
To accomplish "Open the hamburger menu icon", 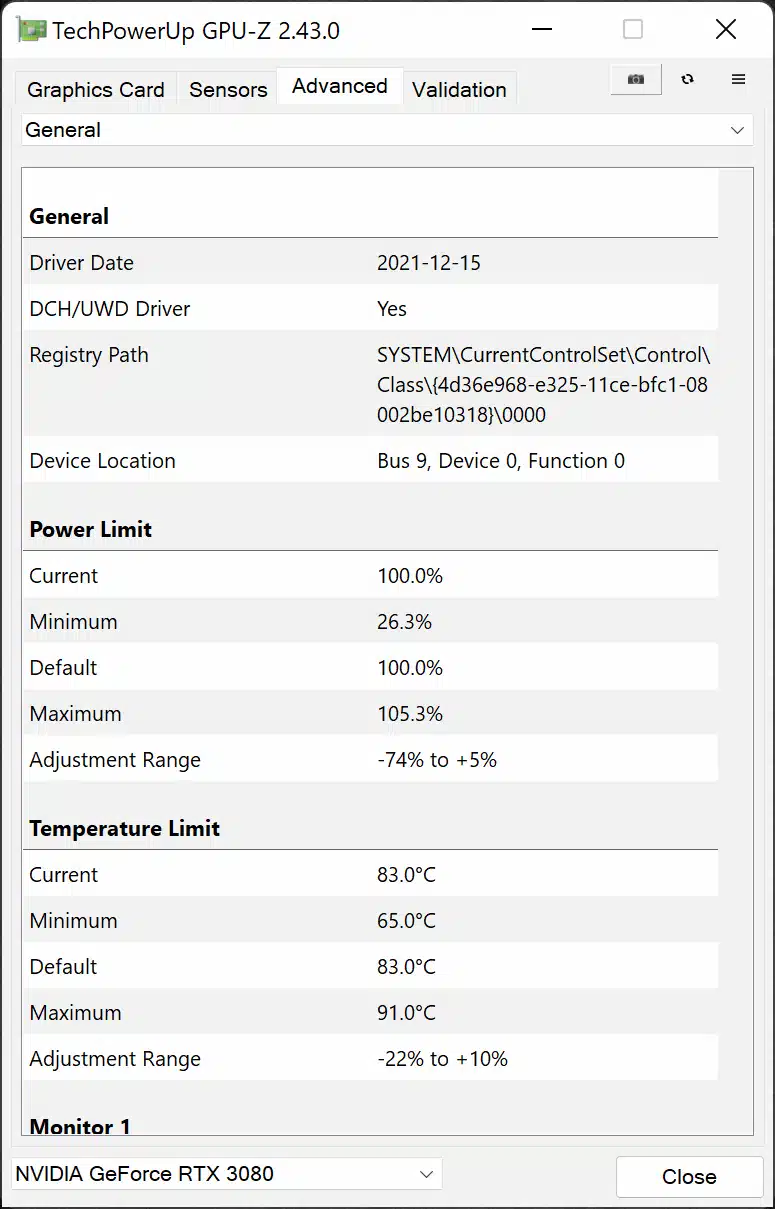I will point(739,80).
